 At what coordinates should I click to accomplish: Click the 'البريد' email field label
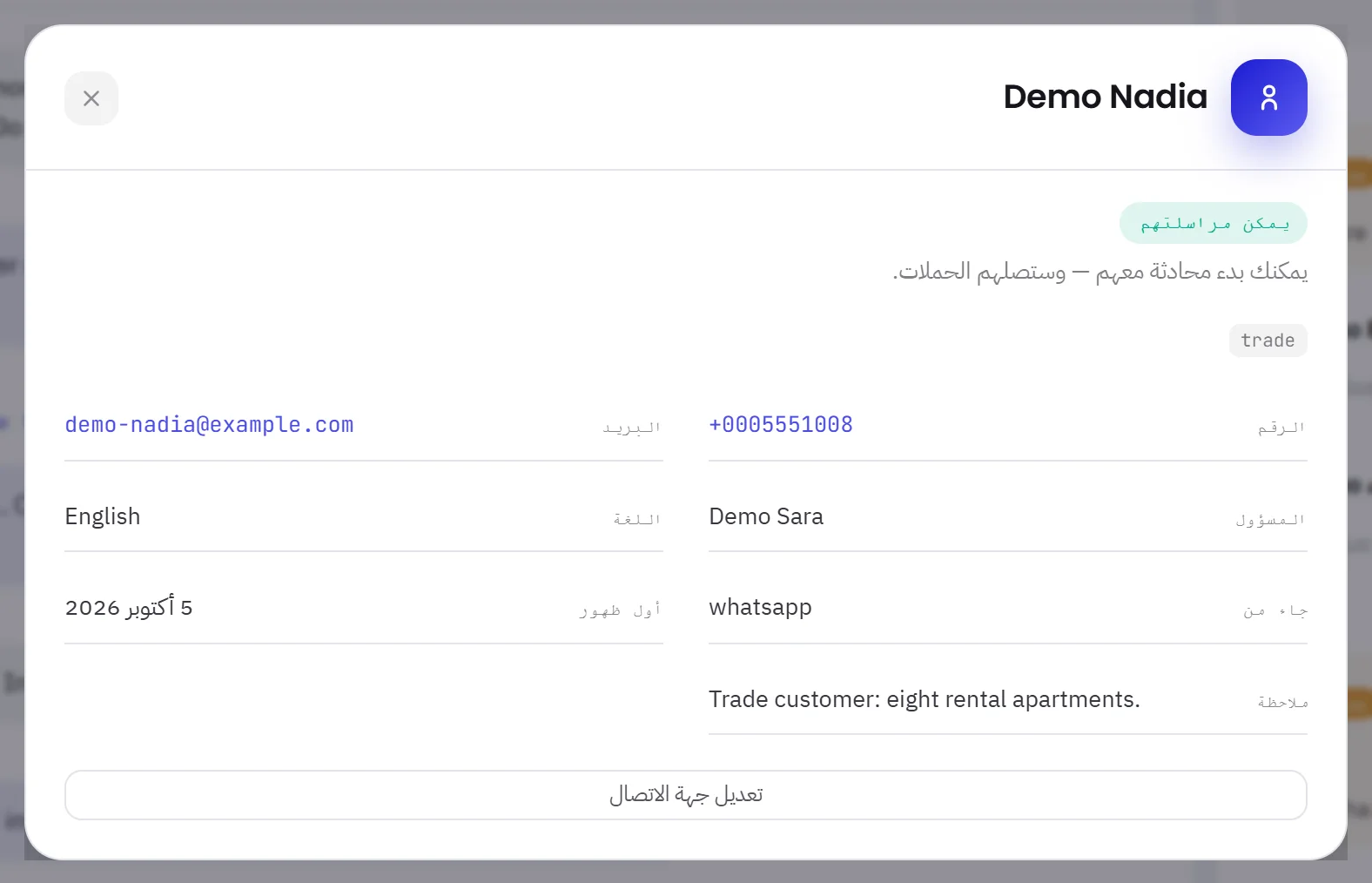632,428
